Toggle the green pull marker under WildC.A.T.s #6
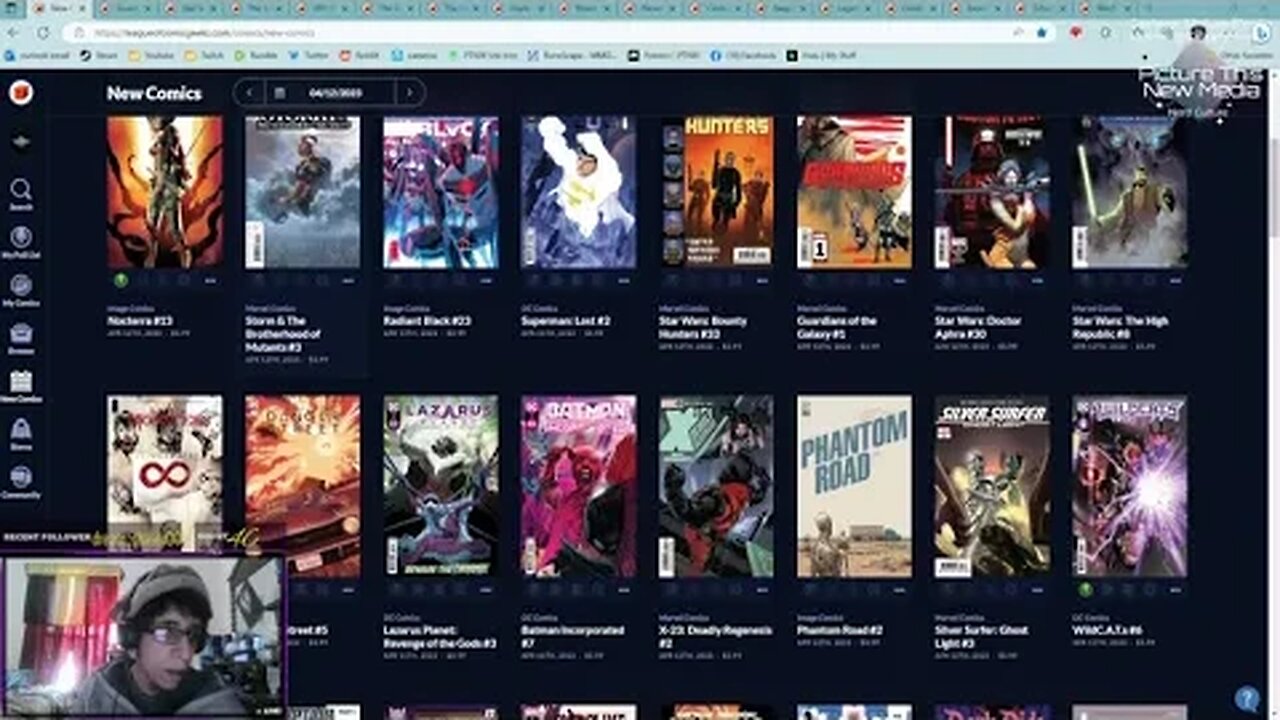The width and height of the screenshot is (1280, 720). click(x=1085, y=590)
